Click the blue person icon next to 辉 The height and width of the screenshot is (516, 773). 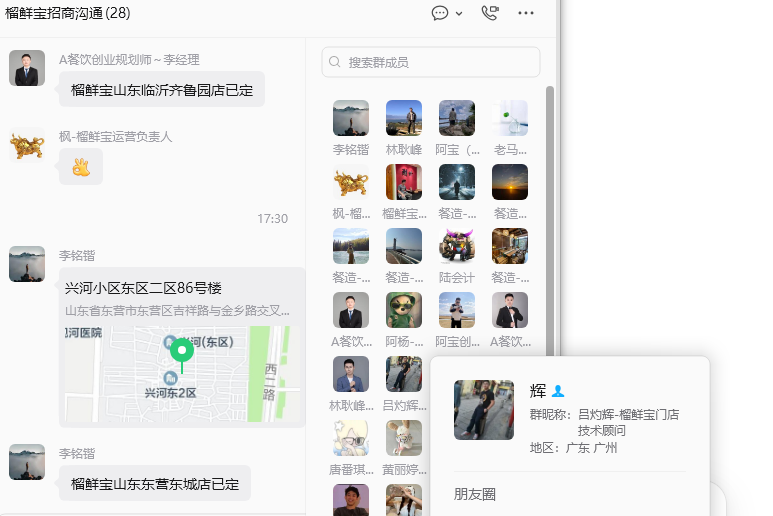(x=558, y=391)
